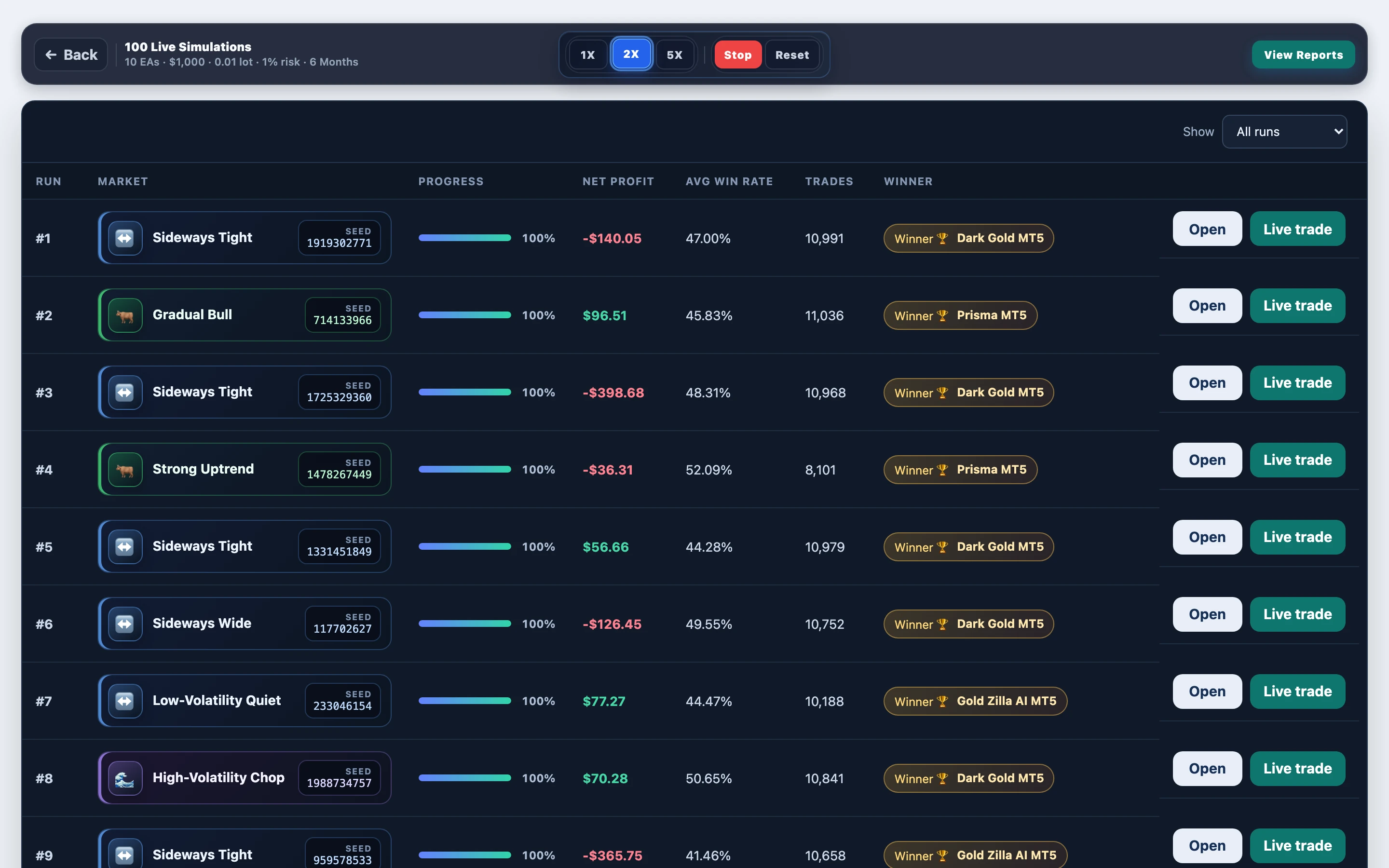
Task: Stop the running simulations
Action: tap(737, 54)
